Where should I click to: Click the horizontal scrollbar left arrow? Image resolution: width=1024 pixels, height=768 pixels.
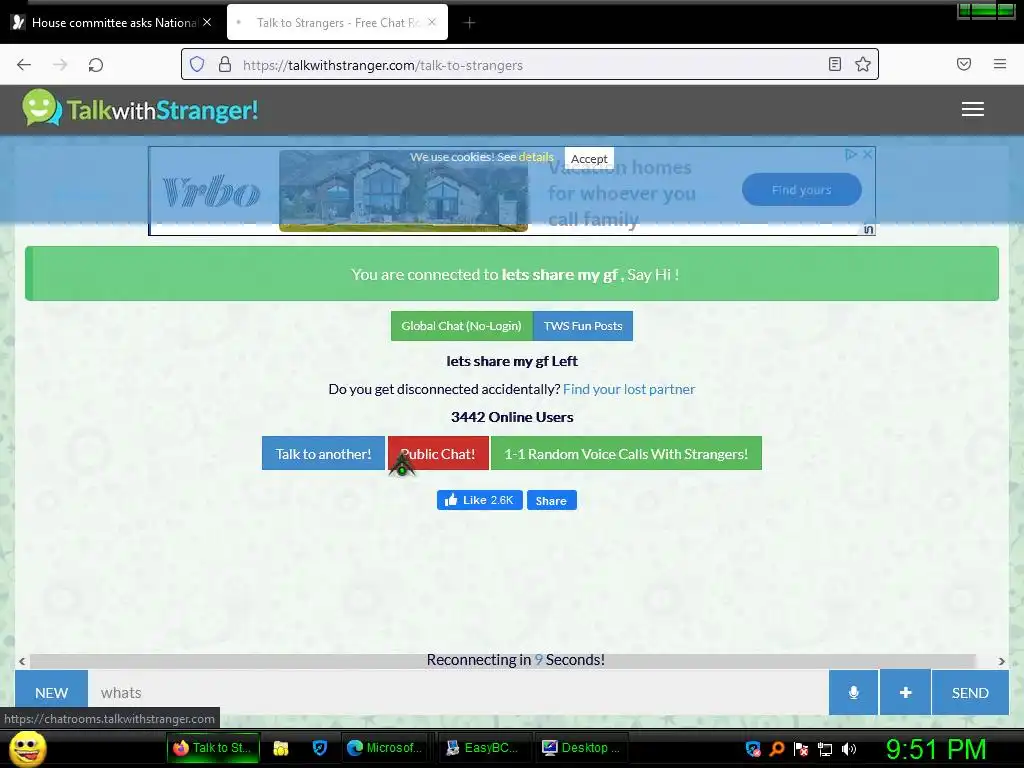click(x=22, y=661)
